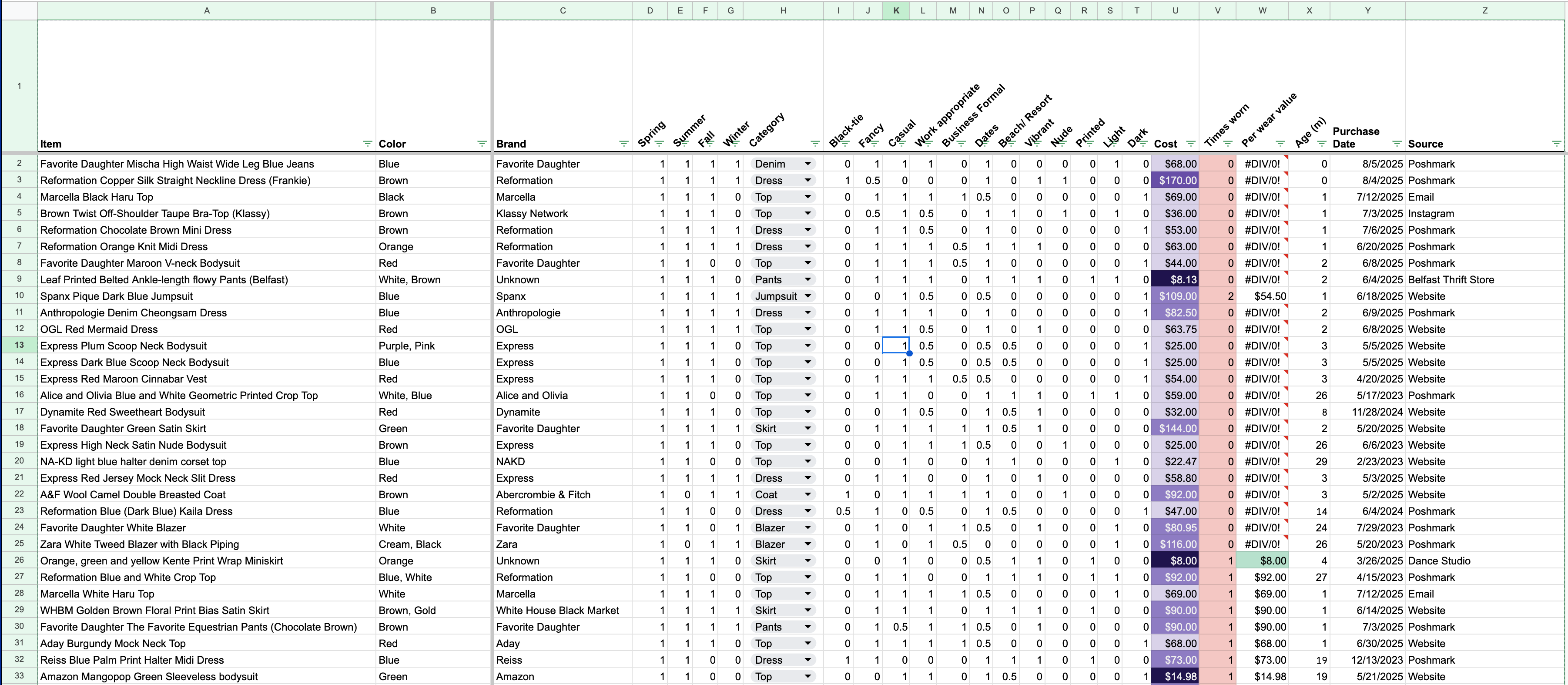Image resolution: width=1568 pixels, height=685 pixels.
Task: Open the Category column filter icon
Action: (815, 144)
